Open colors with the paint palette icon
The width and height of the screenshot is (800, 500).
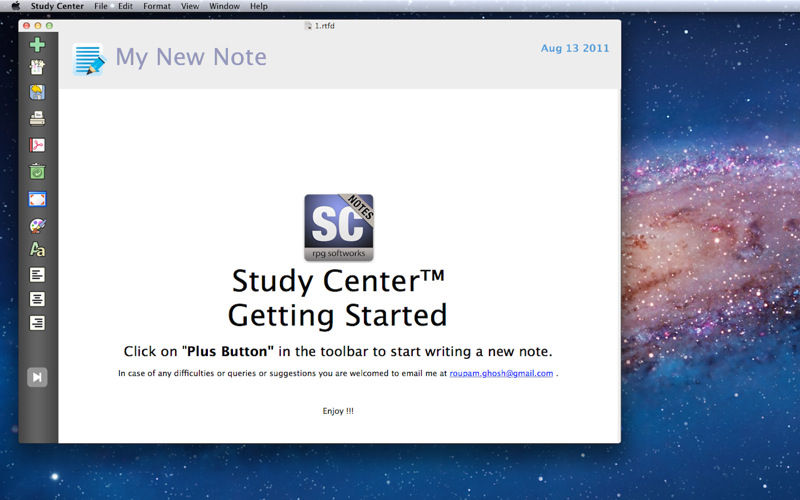point(37,225)
